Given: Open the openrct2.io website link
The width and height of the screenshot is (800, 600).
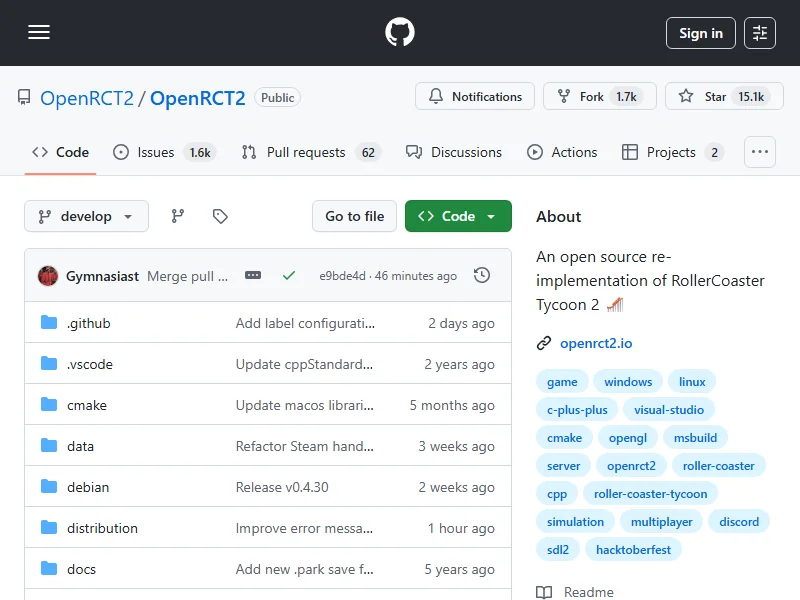Looking at the screenshot, I should [x=595, y=343].
